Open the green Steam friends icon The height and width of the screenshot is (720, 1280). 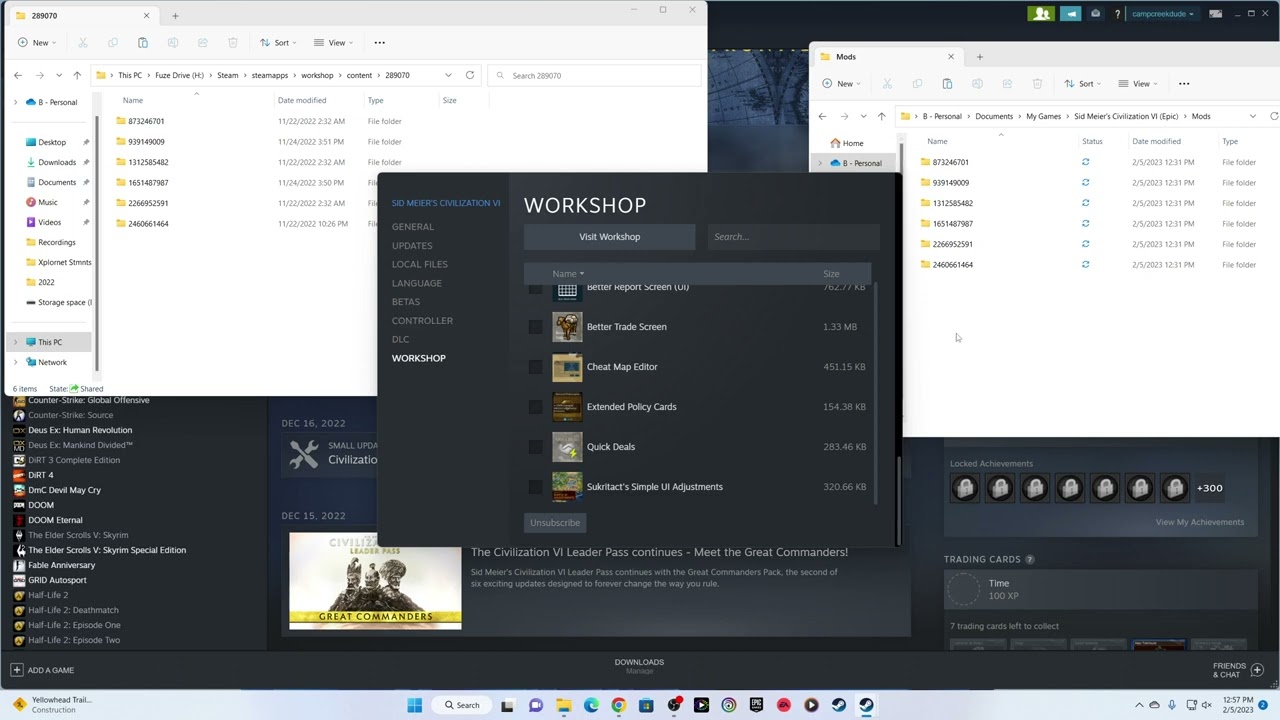1042,14
